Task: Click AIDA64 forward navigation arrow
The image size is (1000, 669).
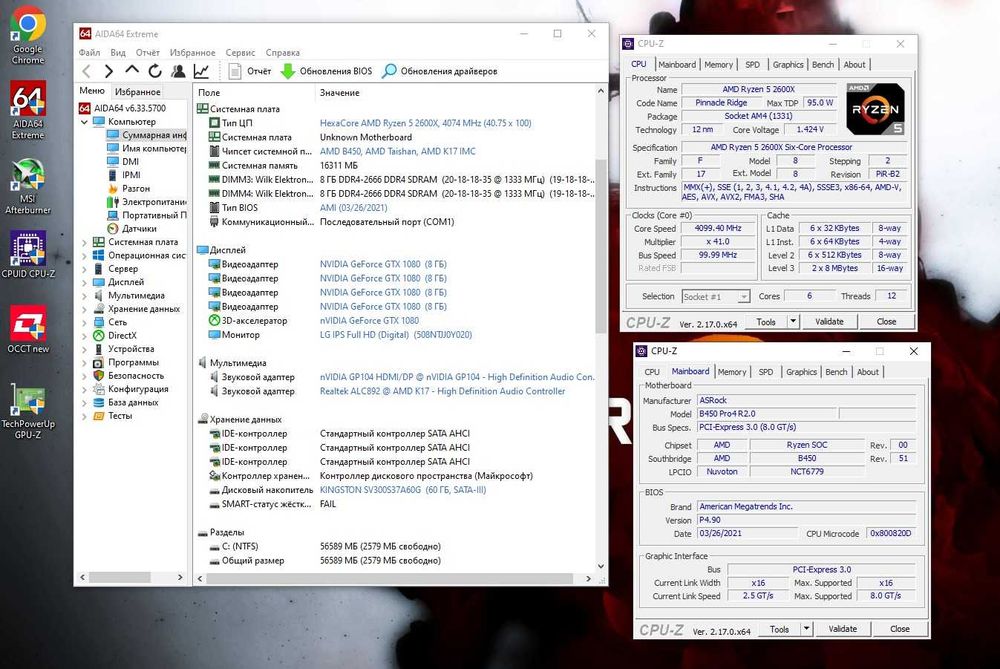Action: [109, 71]
